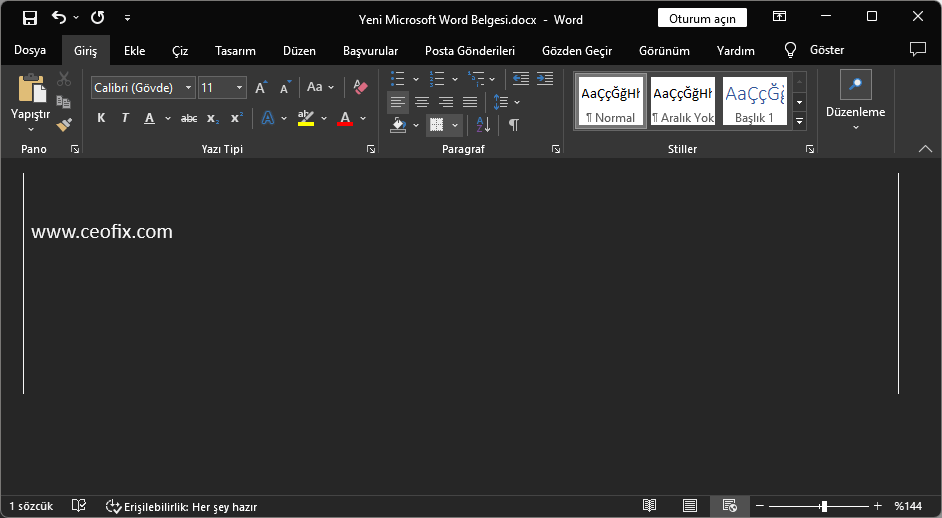The width and height of the screenshot is (942, 518).
Task: Increase font size with larger A
Action: pos(261,87)
